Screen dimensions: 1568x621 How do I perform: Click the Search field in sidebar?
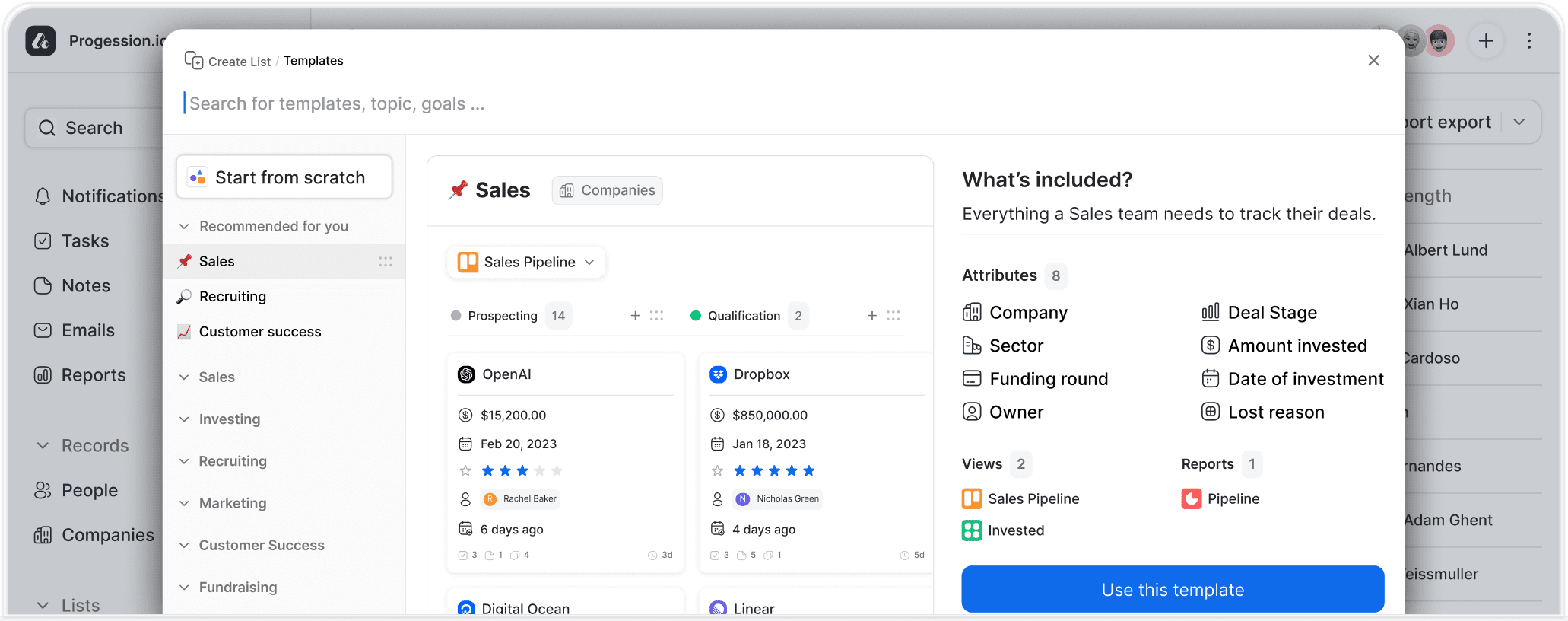click(x=94, y=128)
